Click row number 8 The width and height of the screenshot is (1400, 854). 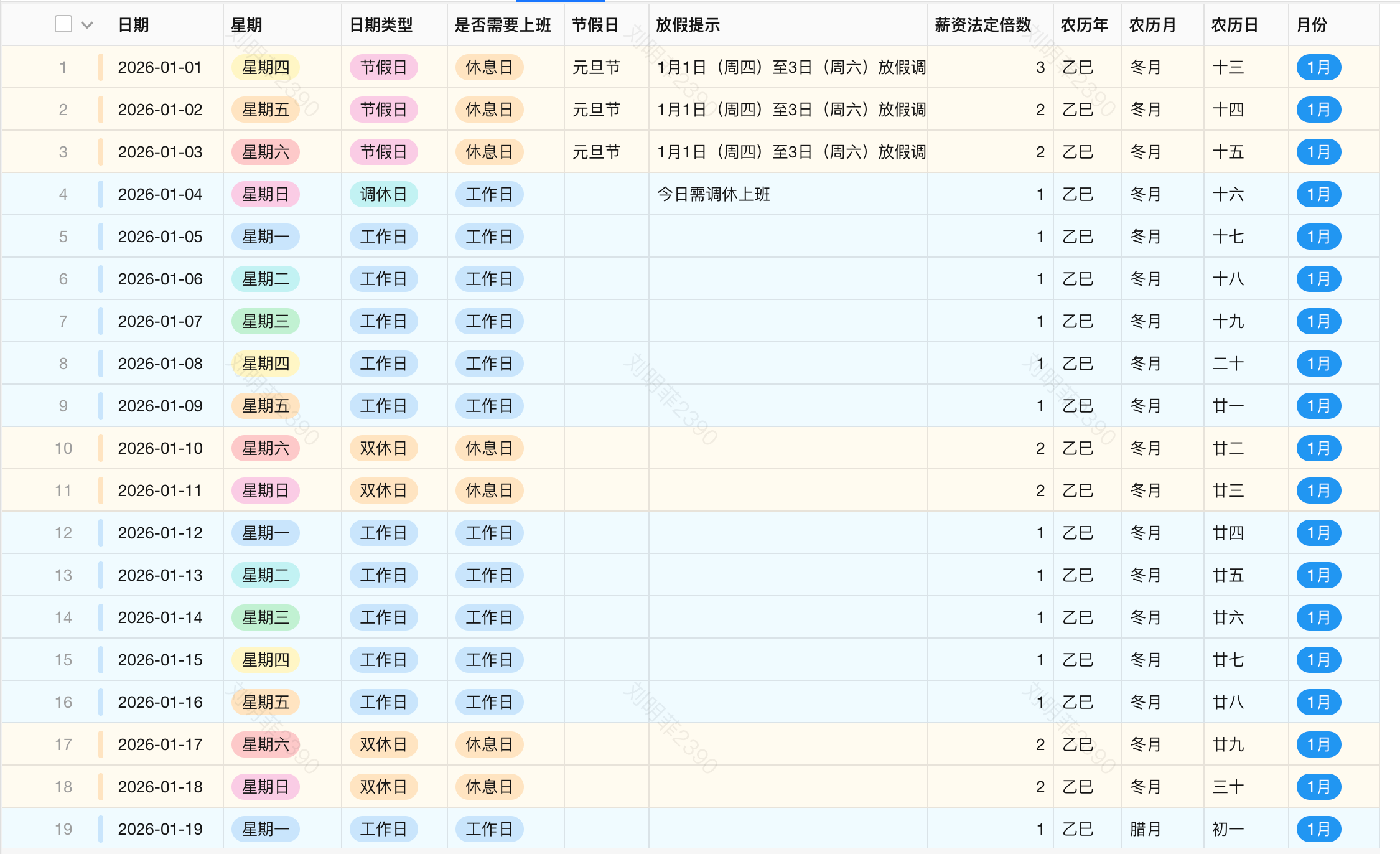point(63,364)
